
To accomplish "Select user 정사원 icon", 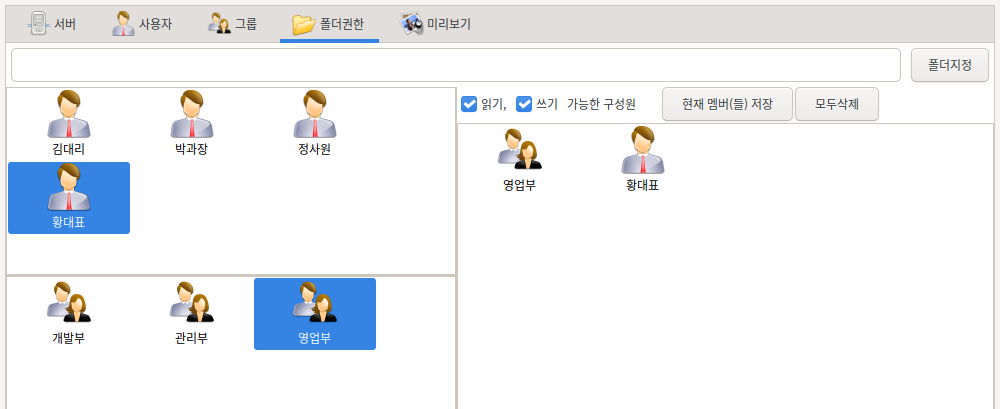I will point(314,124).
